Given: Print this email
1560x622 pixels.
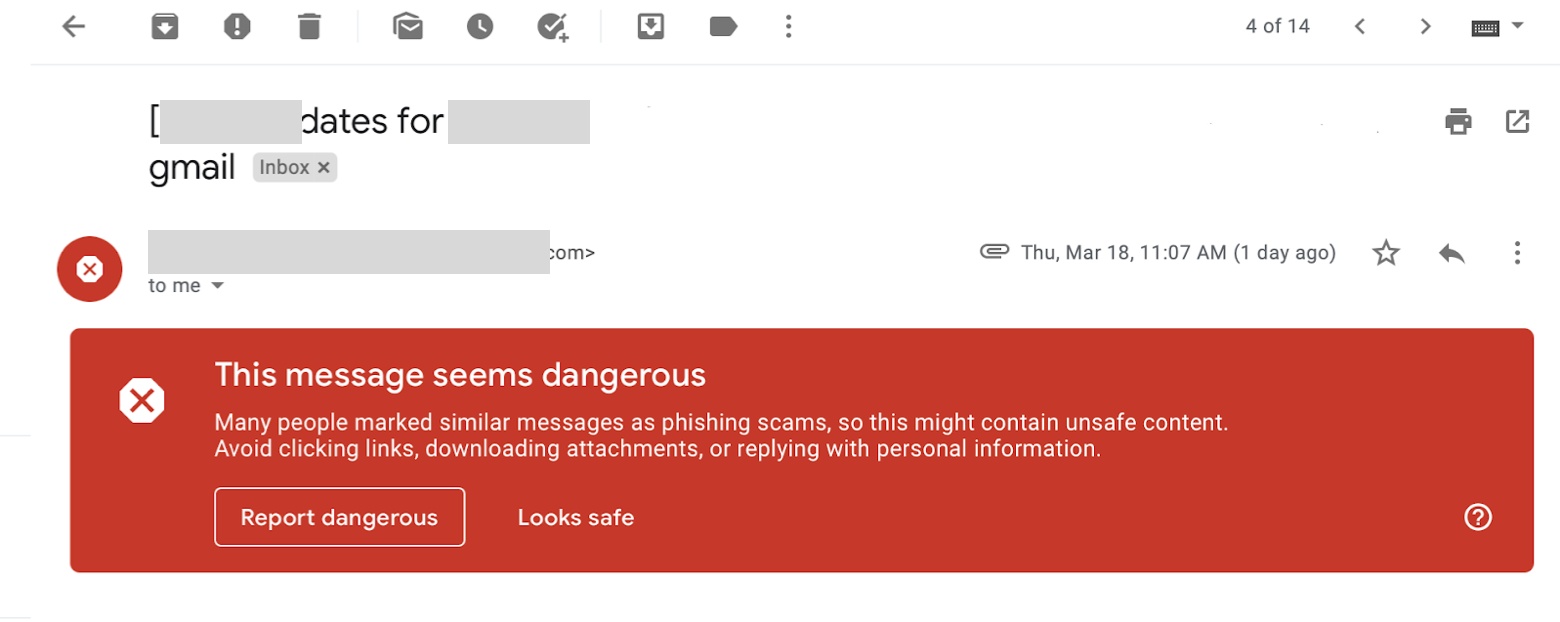Looking at the screenshot, I should pos(1458,121).
